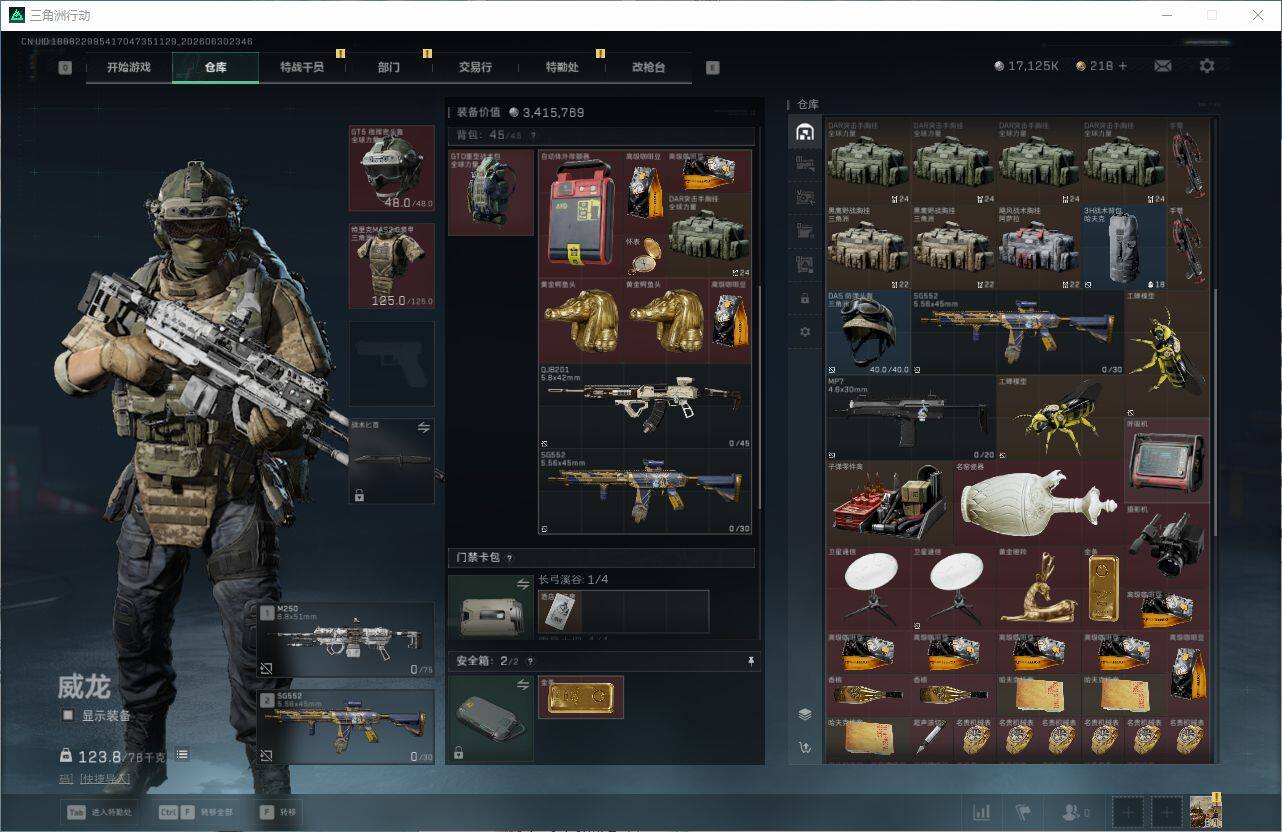Select the keycard in 长弓溪谷 card pack
The height and width of the screenshot is (832, 1282).
click(560, 612)
